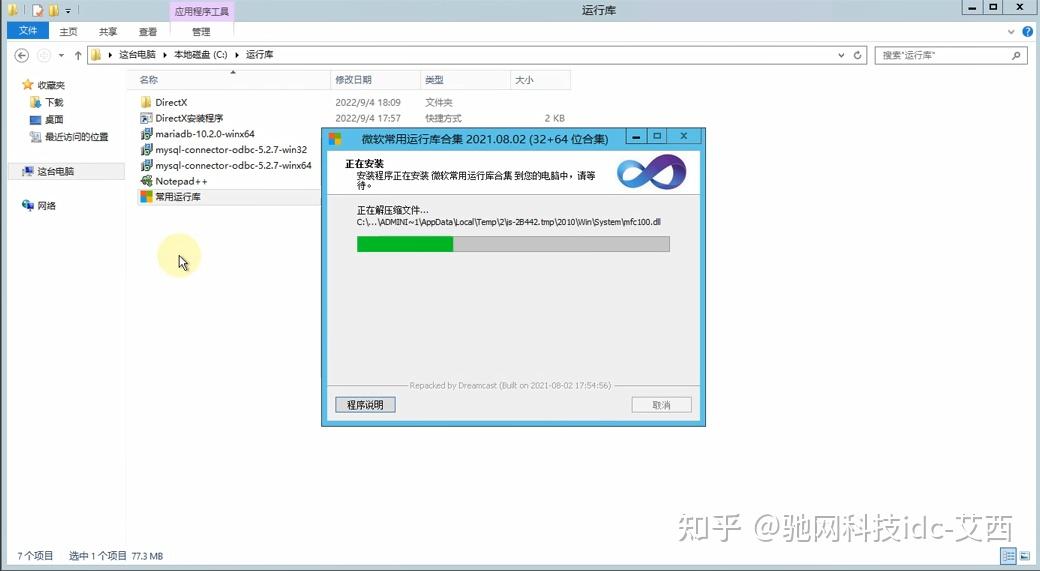This screenshot has width=1040, height=571.
Task: Click 这台电脑 in the address bar
Action: tap(137, 55)
